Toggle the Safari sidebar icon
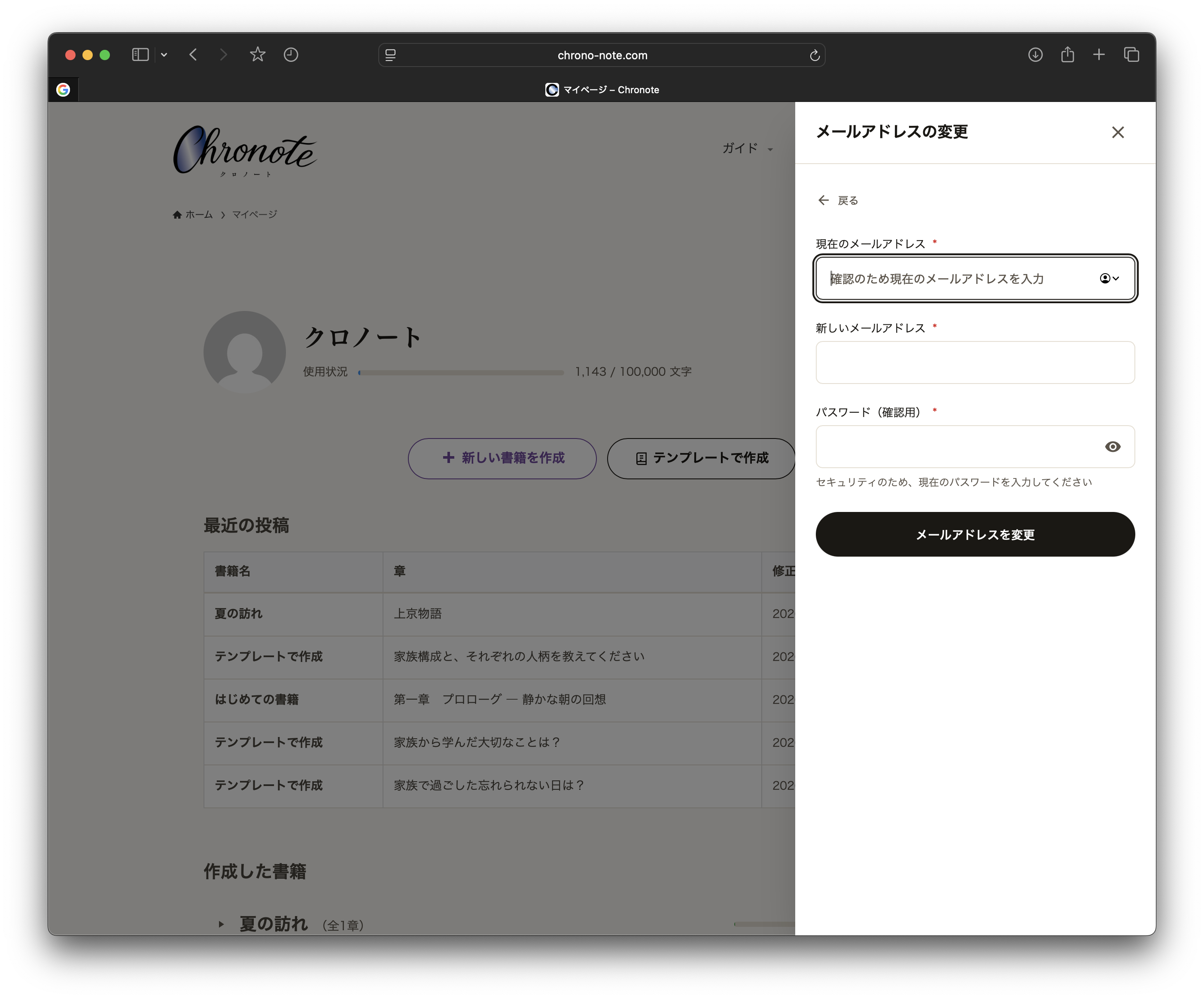This screenshot has width=1204, height=999. [x=140, y=55]
